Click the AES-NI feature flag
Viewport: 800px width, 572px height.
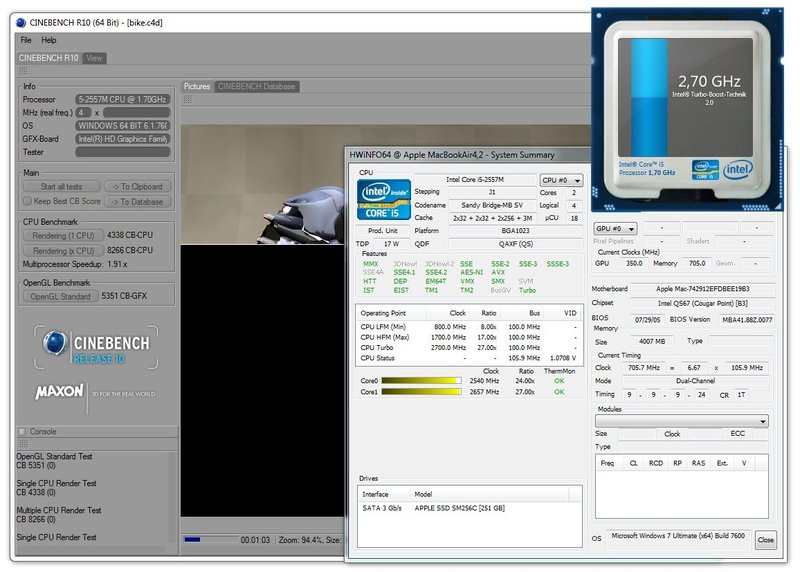click(x=471, y=272)
